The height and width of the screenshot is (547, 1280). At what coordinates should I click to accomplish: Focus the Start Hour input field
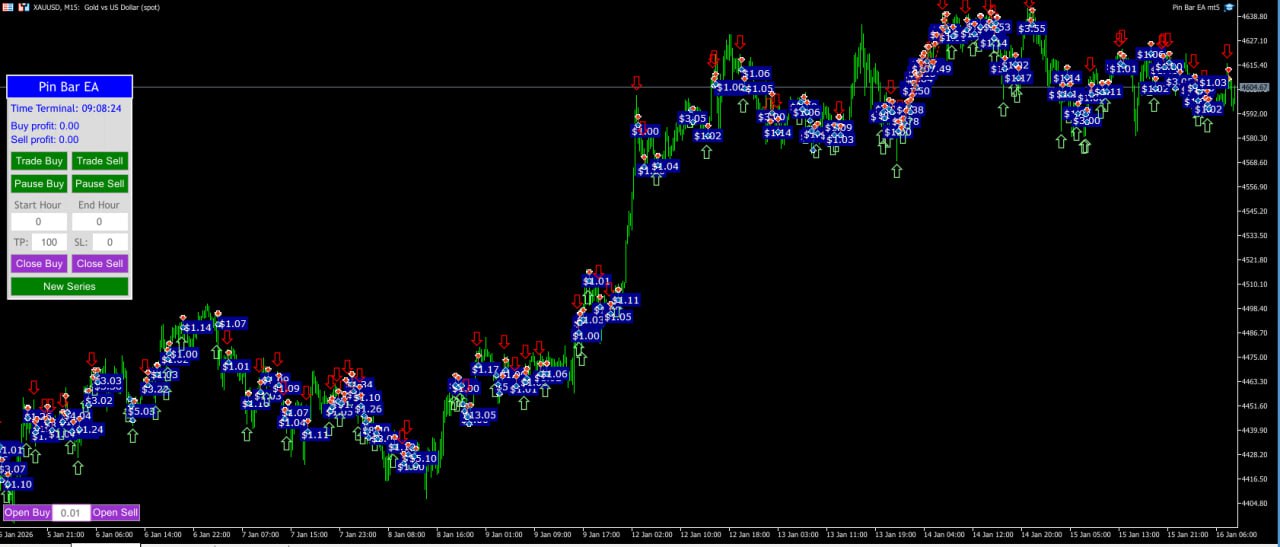tap(38, 221)
